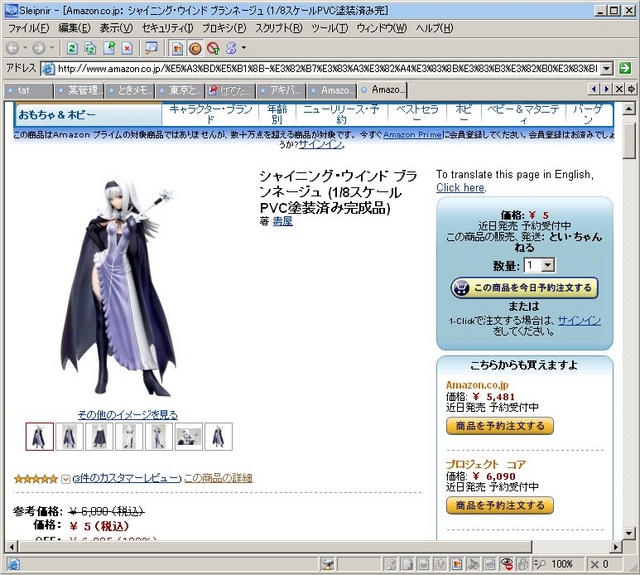This screenshot has height=575, width=640.
Task: Switch to the アキバ tab
Action: [x=281, y=91]
